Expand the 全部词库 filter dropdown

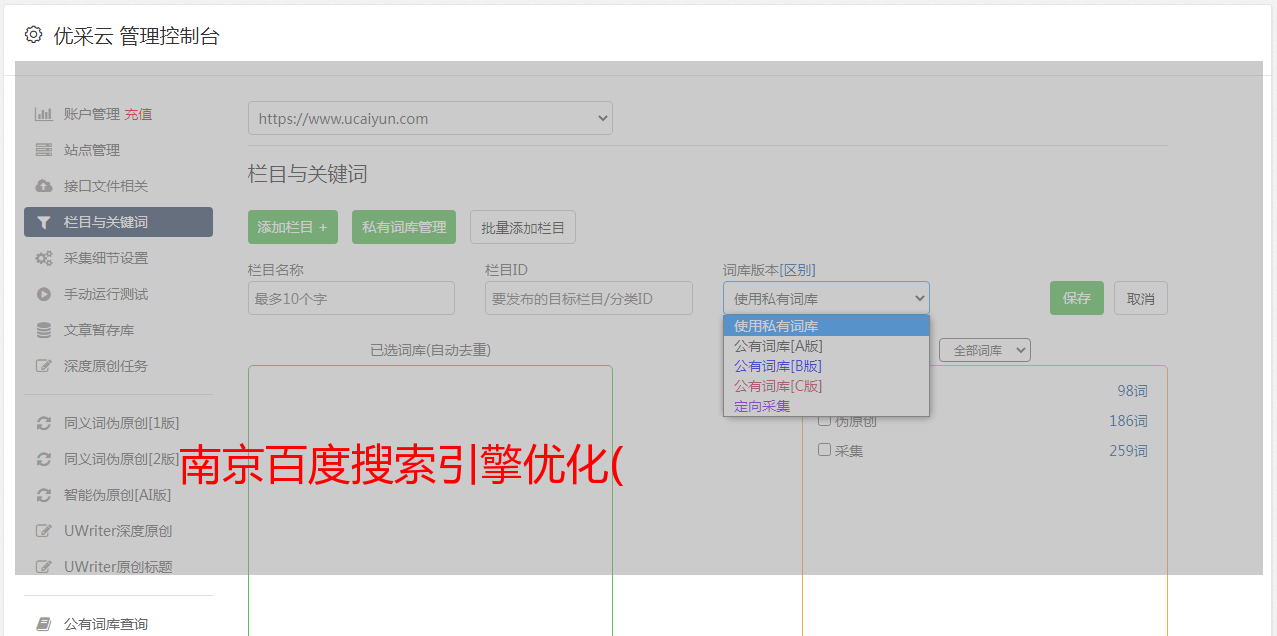point(984,350)
